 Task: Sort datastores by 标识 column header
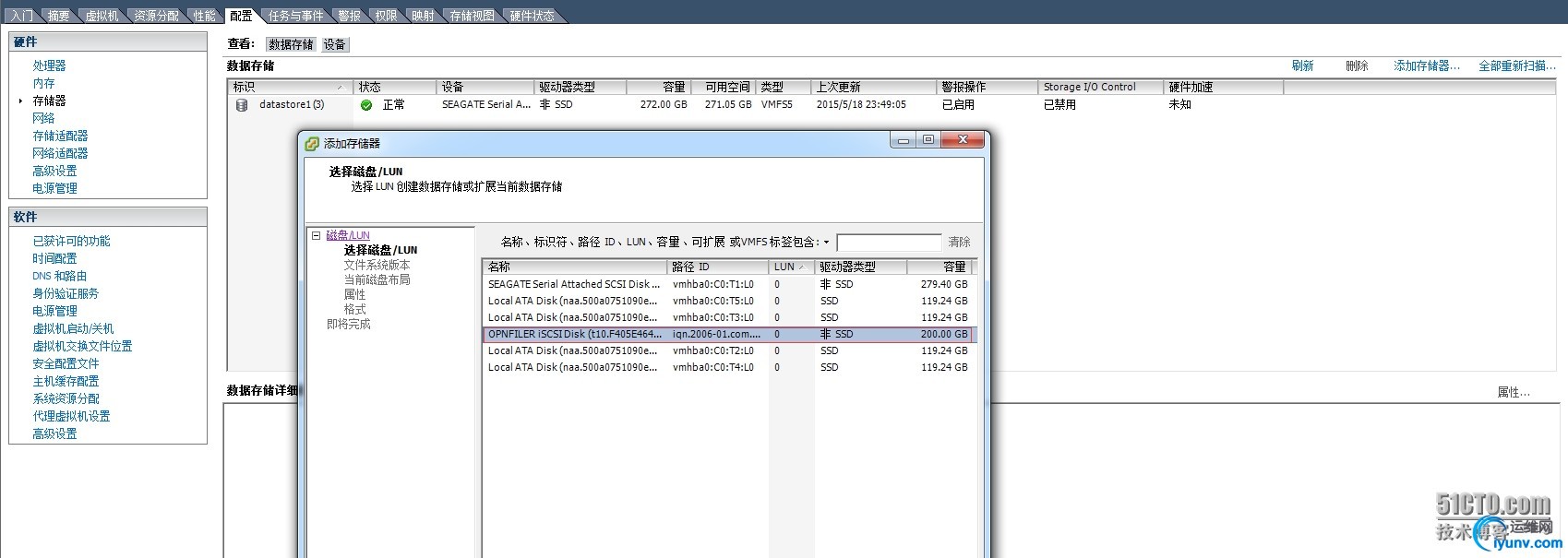290,87
